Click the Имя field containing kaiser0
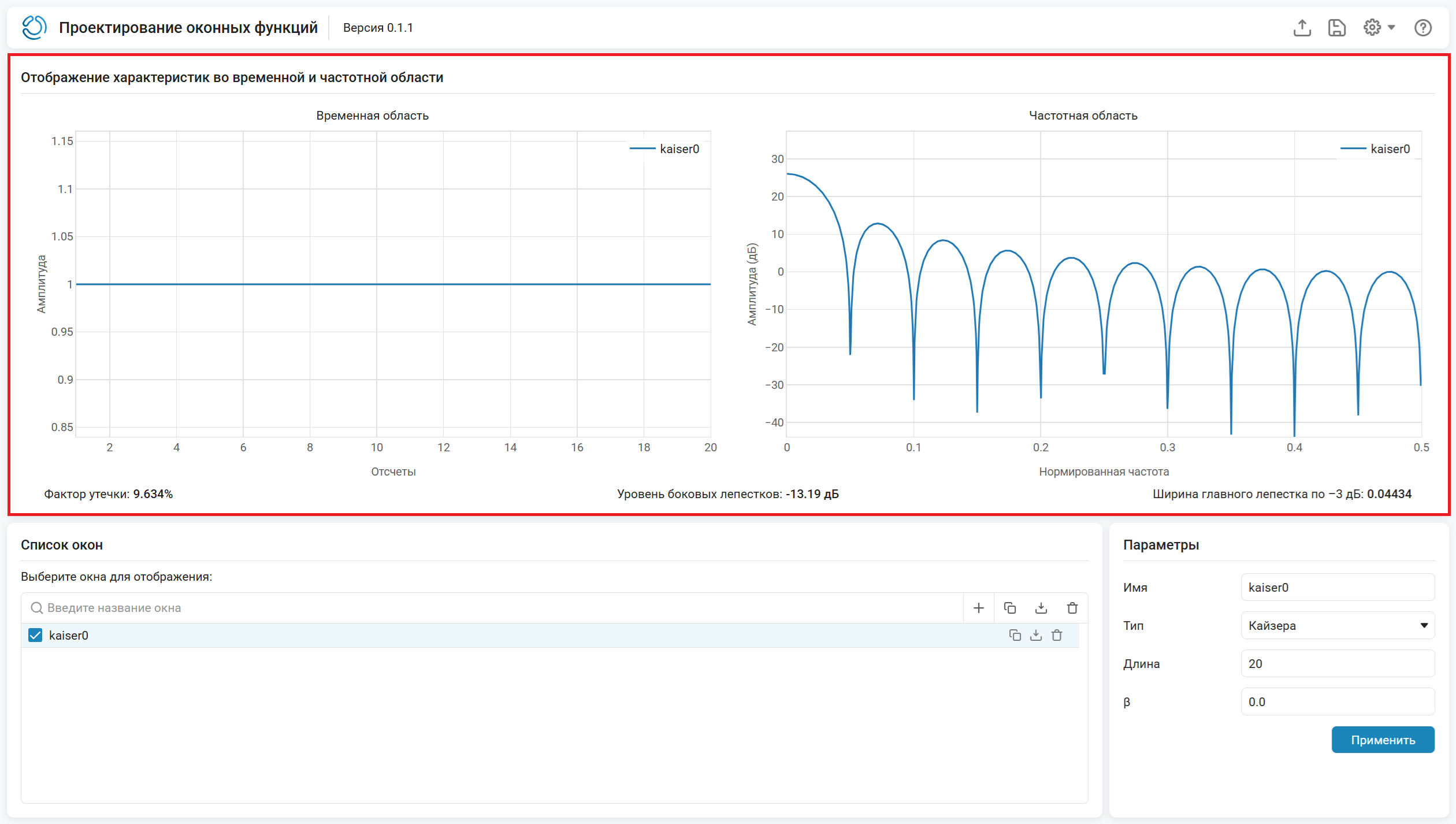Image resolution: width=1456 pixels, height=824 pixels. coord(1338,588)
